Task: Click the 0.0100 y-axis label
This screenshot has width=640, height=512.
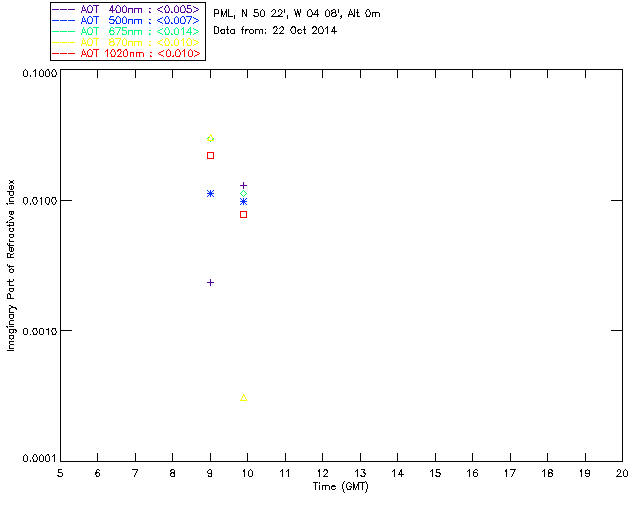Action: [x=40, y=201]
